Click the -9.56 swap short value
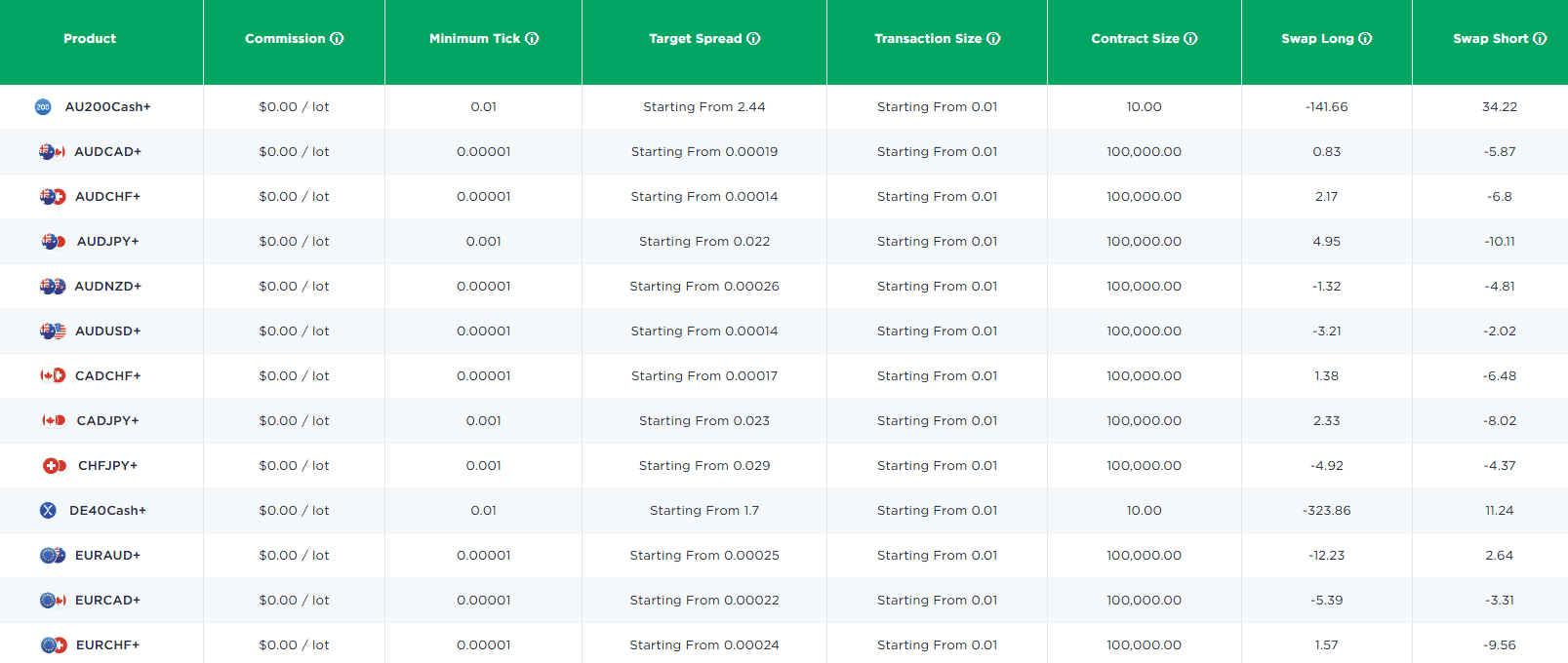The image size is (1568, 663). 1500,645
